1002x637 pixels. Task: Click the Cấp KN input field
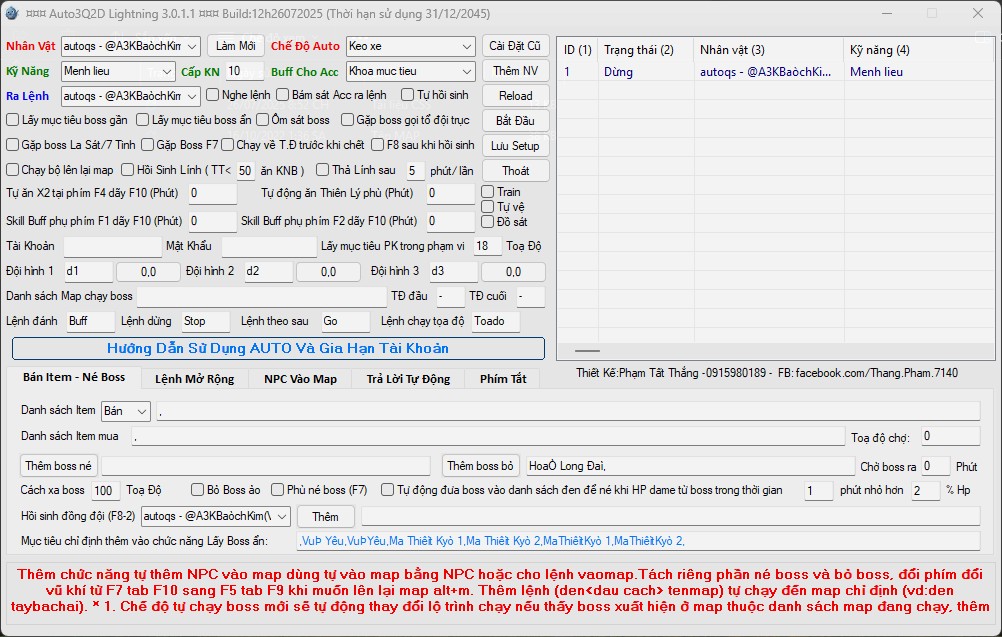pyautogui.click(x=244, y=71)
